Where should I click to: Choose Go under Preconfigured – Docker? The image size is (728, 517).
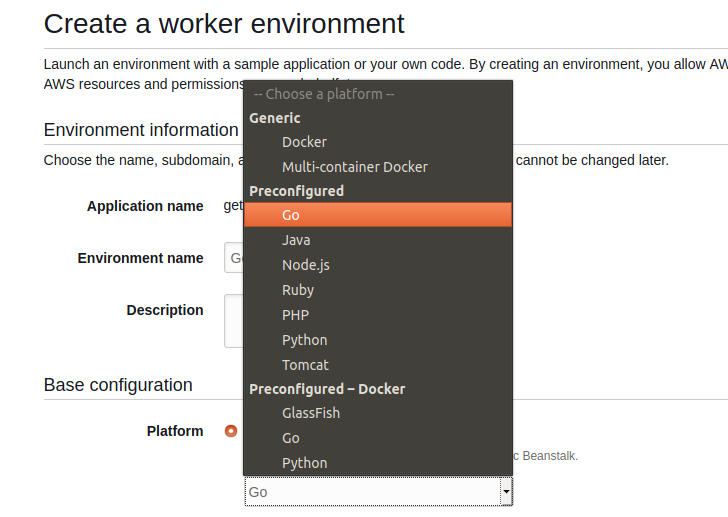(291, 438)
